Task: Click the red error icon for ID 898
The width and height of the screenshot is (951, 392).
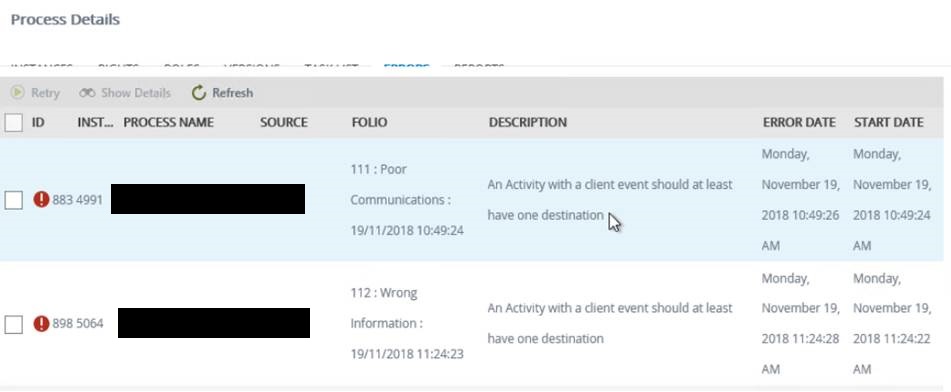Action: tap(41, 323)
